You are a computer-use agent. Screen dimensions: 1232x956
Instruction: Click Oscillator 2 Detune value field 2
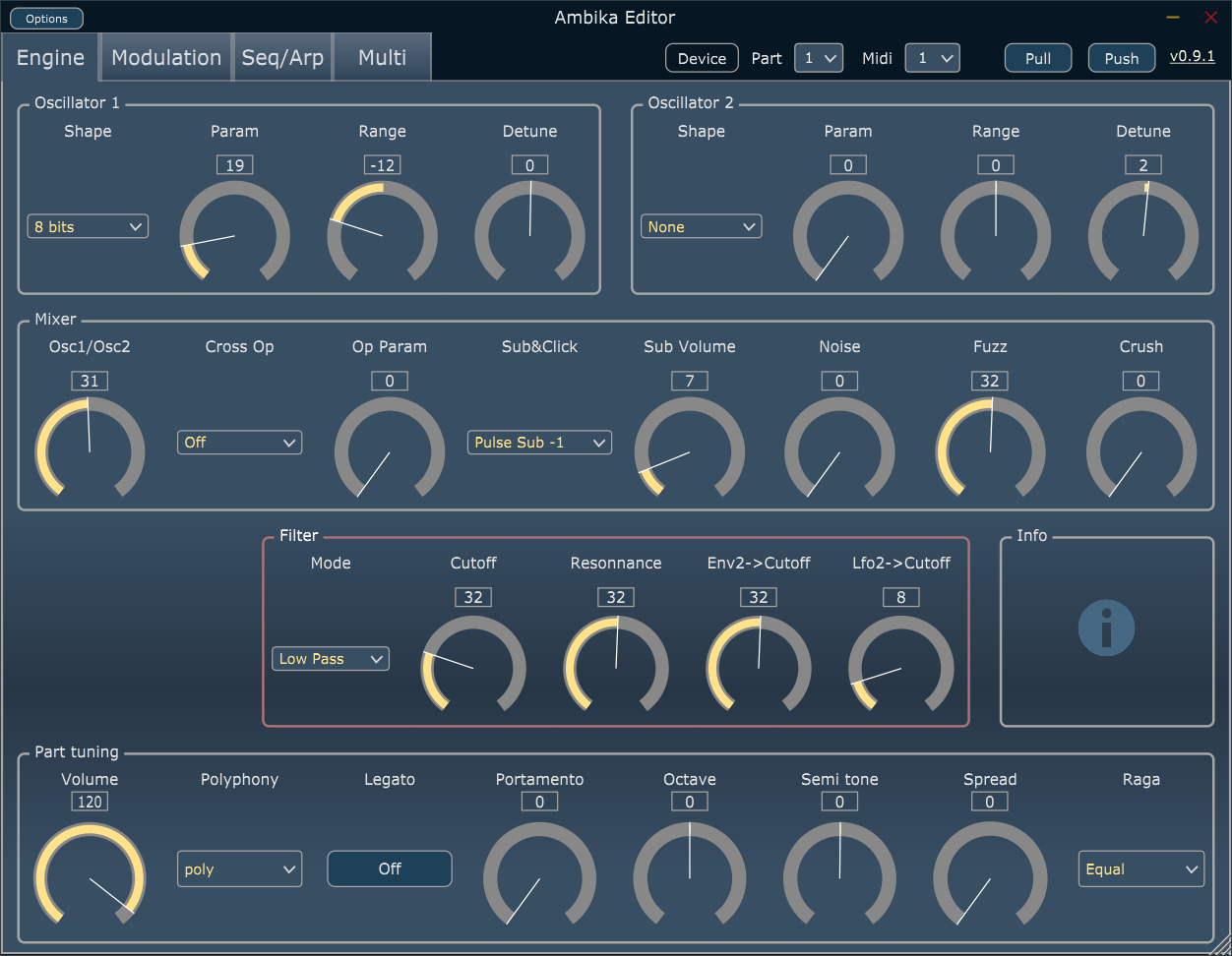tap(1143, 165)
